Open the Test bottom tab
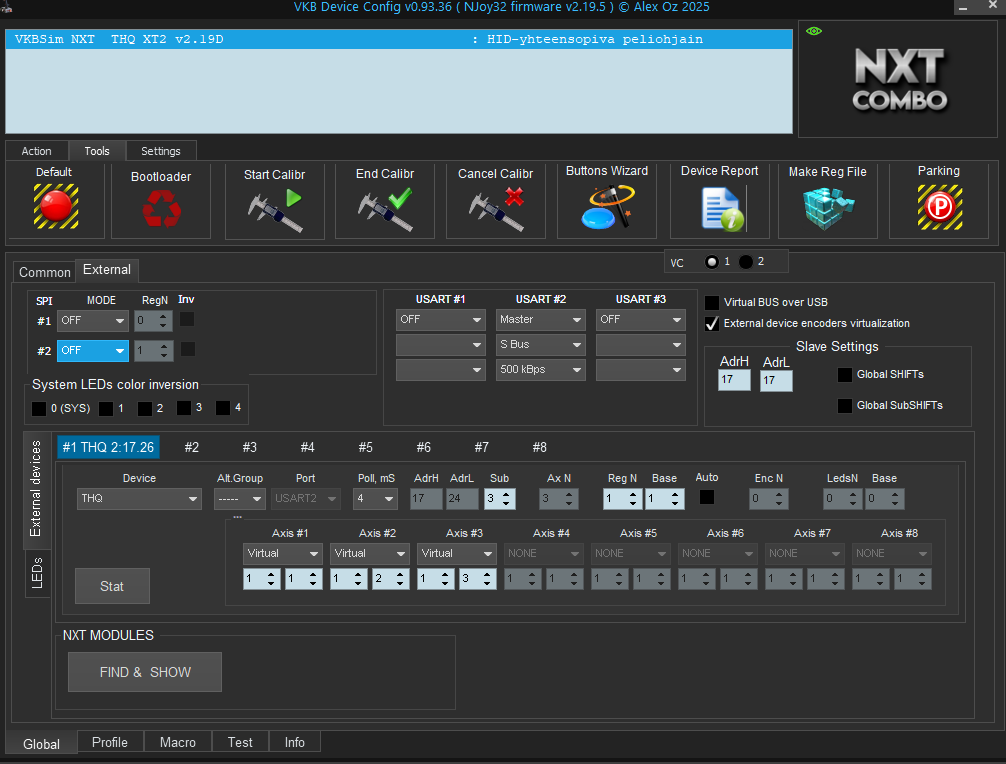Screen dimensions: 1006x764 (x=240, y=742)
